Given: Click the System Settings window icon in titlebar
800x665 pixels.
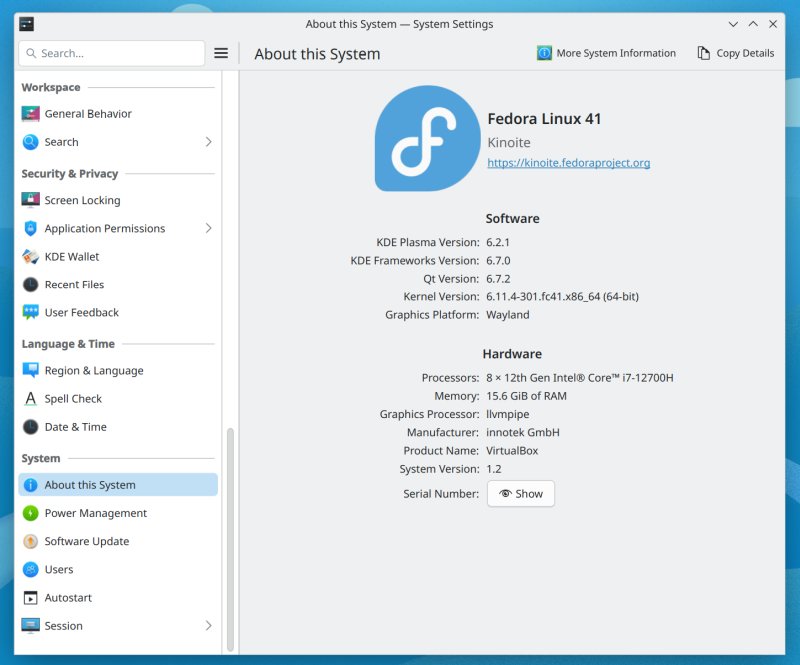Looking at the screenshot, I should pyautogui.click(x=27, y=24).
